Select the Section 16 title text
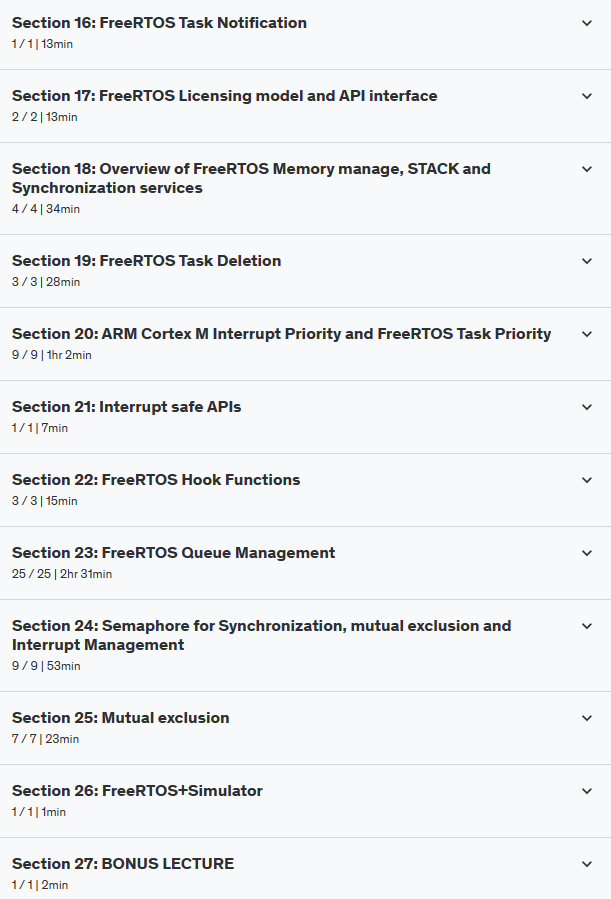 [158, 22]
